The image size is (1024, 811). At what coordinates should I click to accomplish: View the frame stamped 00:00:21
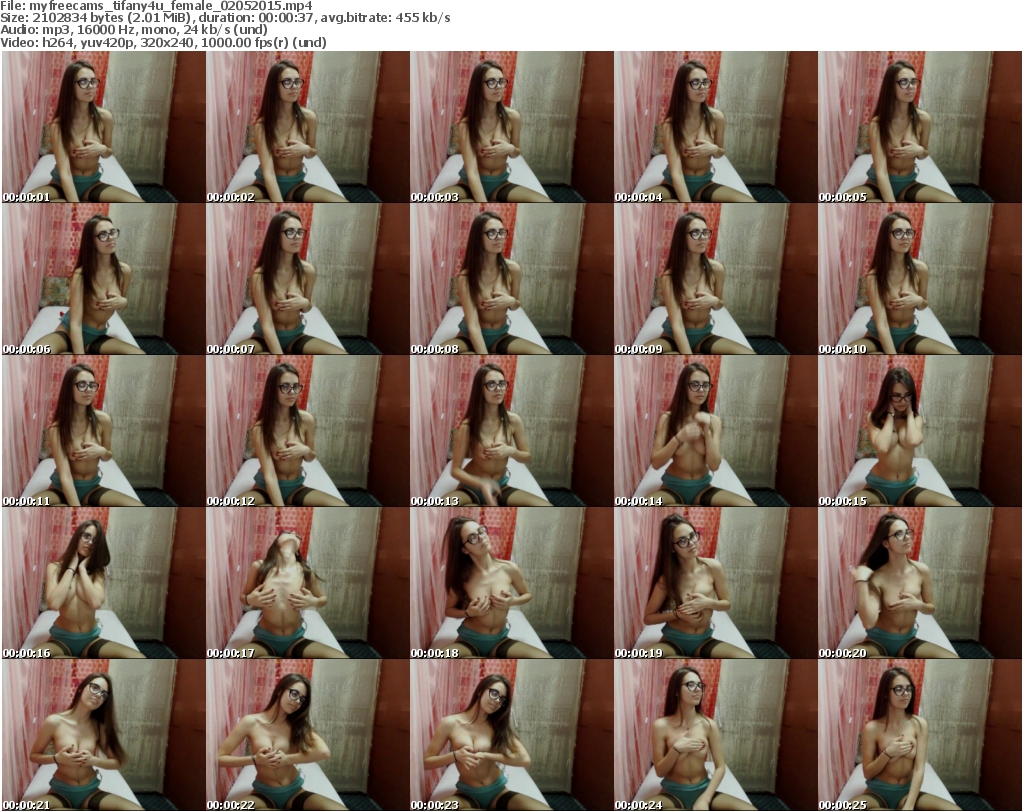(x=104, y=735)
